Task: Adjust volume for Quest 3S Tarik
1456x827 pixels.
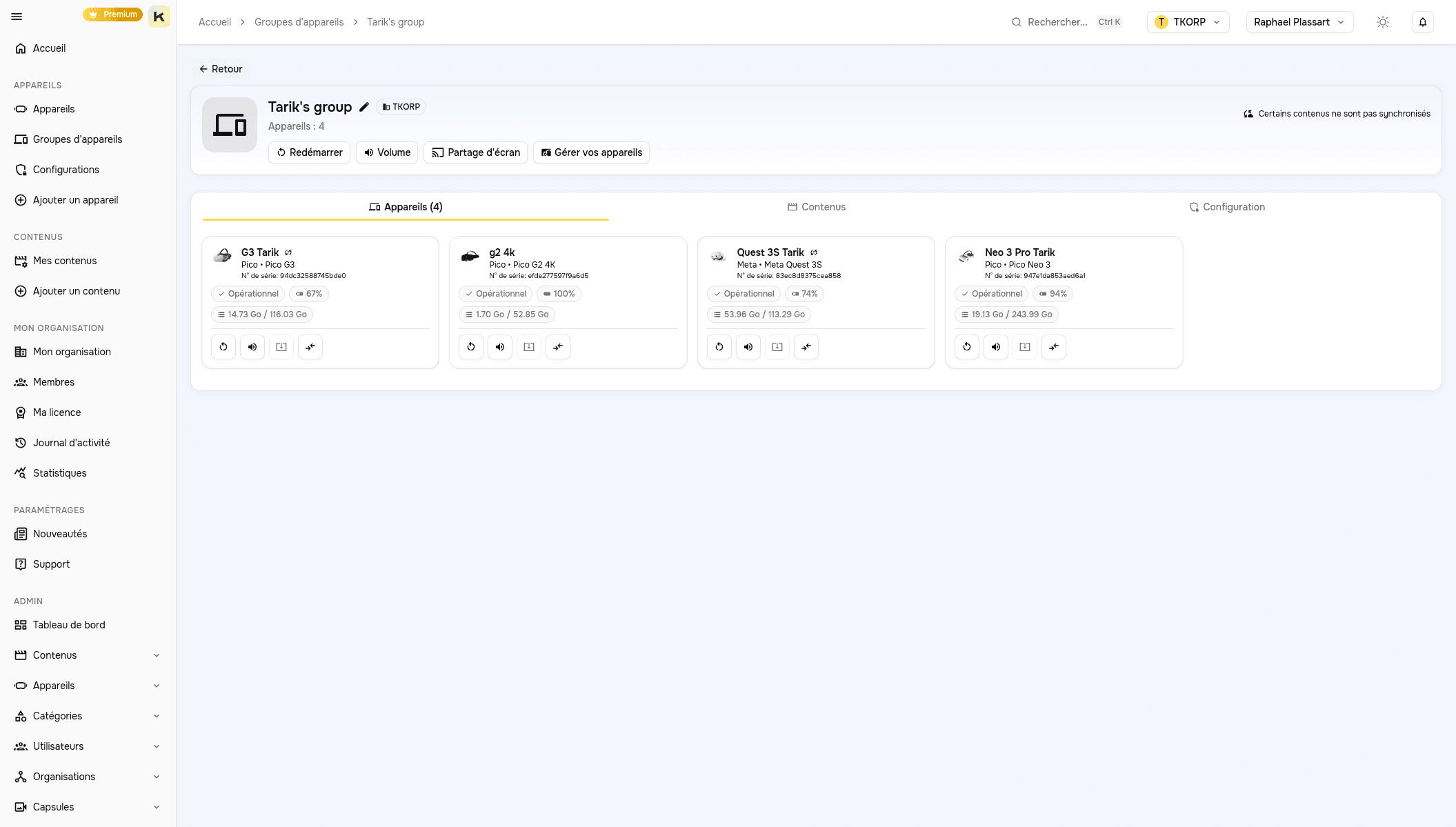Action: point(748,347)
